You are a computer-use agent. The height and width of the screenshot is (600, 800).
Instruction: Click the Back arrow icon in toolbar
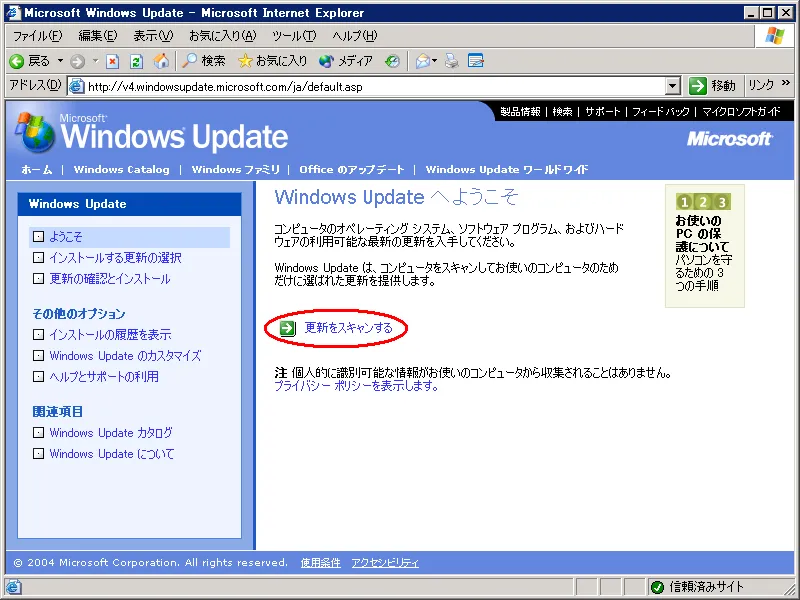point(16,61)
